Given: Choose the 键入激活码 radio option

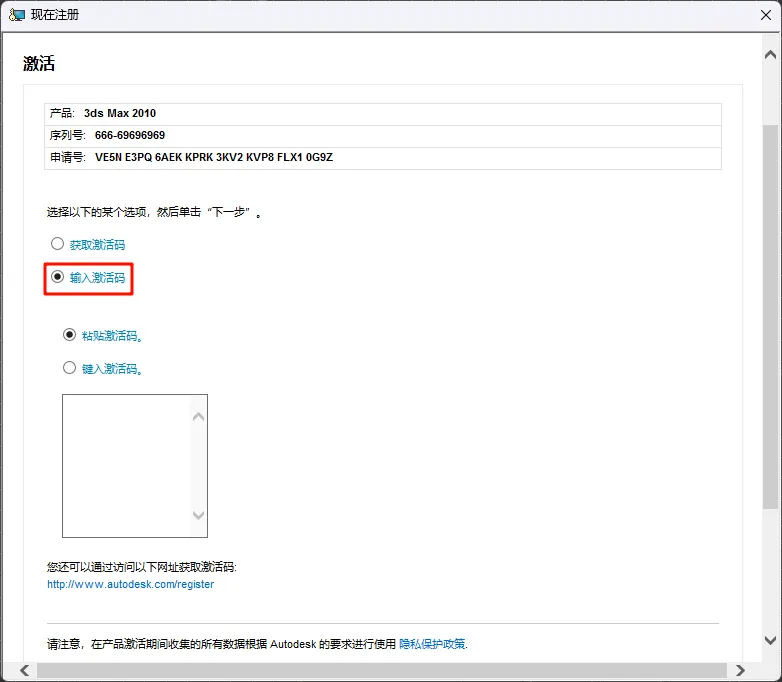Looking at the screenshot, I should pyautogui.click(x=69, y=368).
